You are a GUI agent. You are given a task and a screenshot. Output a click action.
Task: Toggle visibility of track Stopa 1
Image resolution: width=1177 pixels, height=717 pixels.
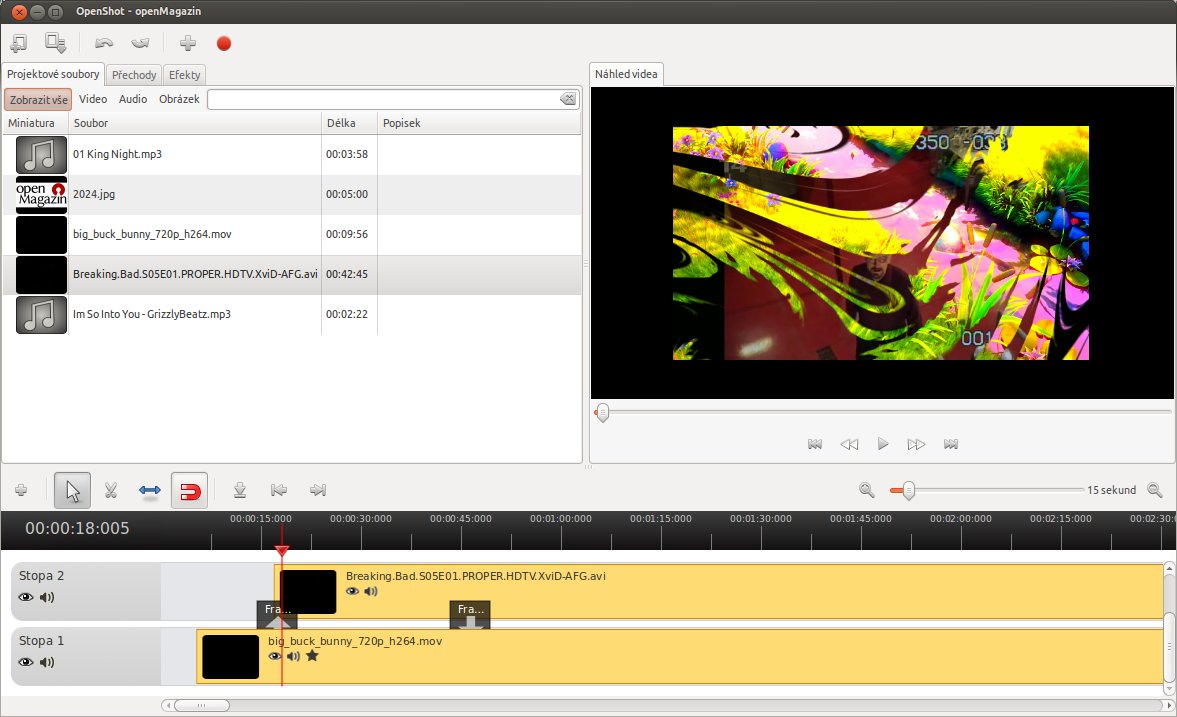[x=26, y=662]
